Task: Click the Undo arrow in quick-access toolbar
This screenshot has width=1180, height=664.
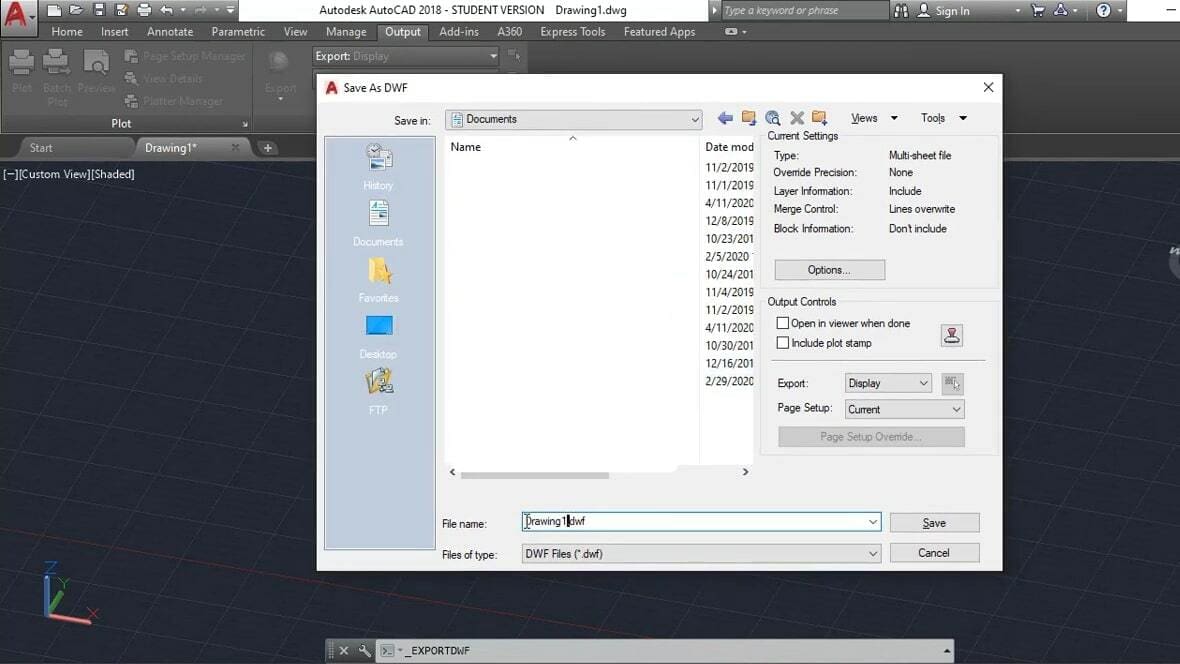Action: (x=166, y=11)
